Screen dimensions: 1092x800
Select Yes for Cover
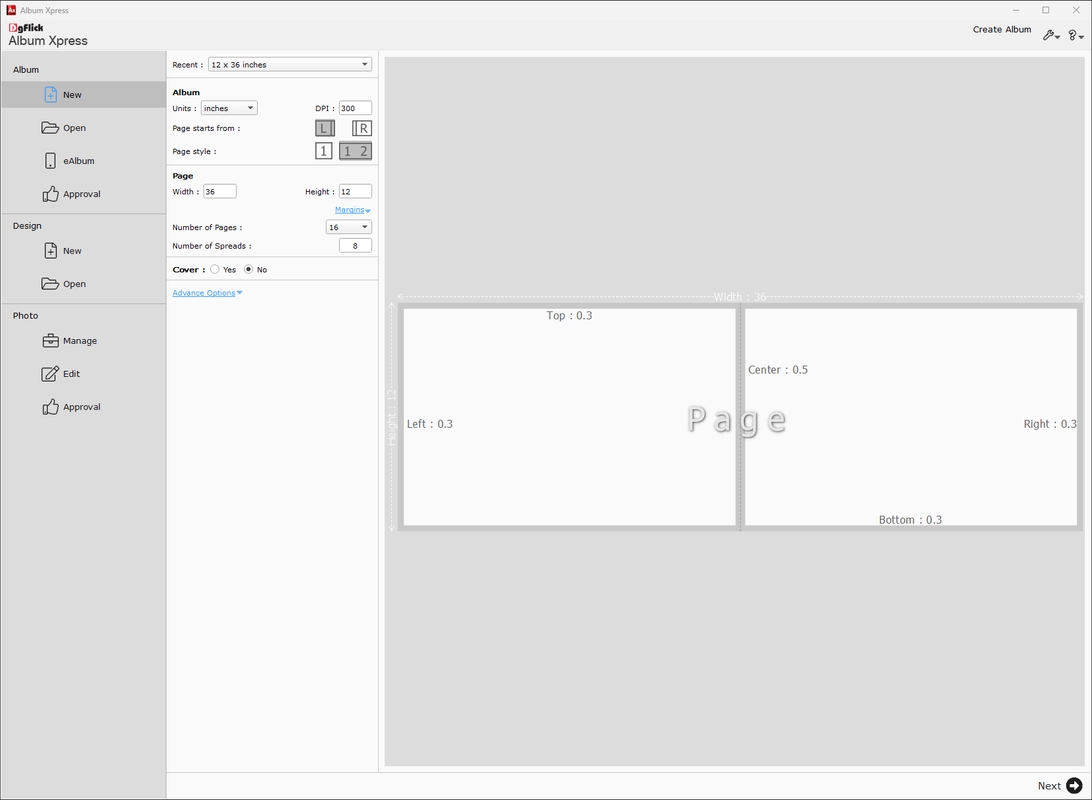click(214, 269)
